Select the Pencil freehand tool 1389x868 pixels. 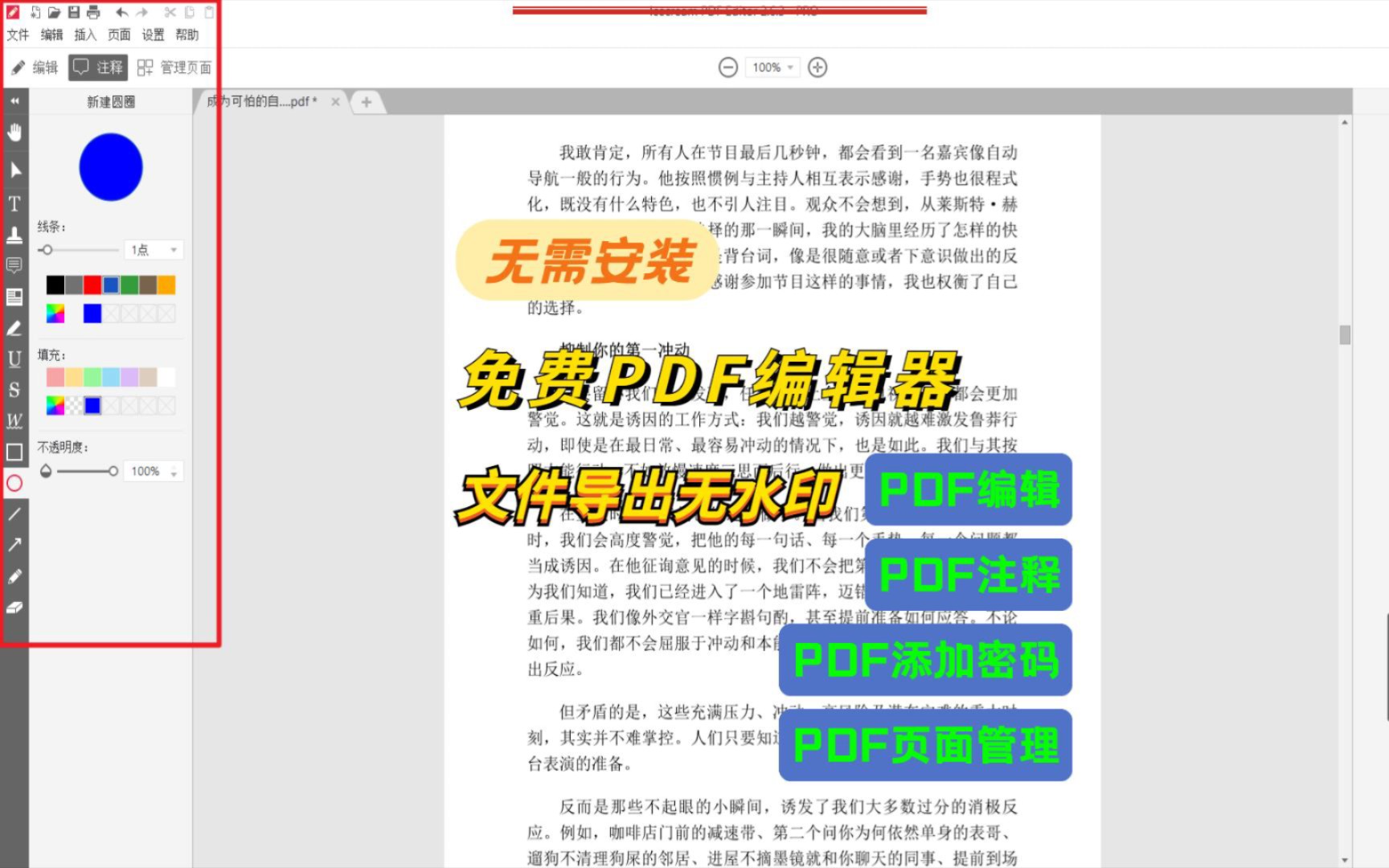click(14, 576)
